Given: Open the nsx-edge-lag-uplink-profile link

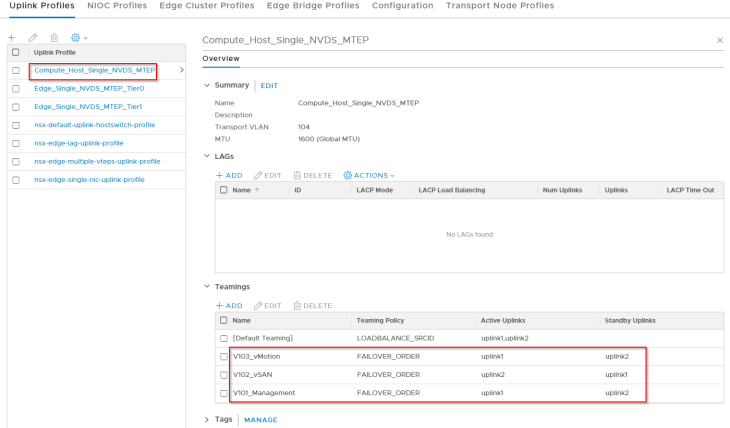Looking at the screenshot, I should [x=78, y=142].
